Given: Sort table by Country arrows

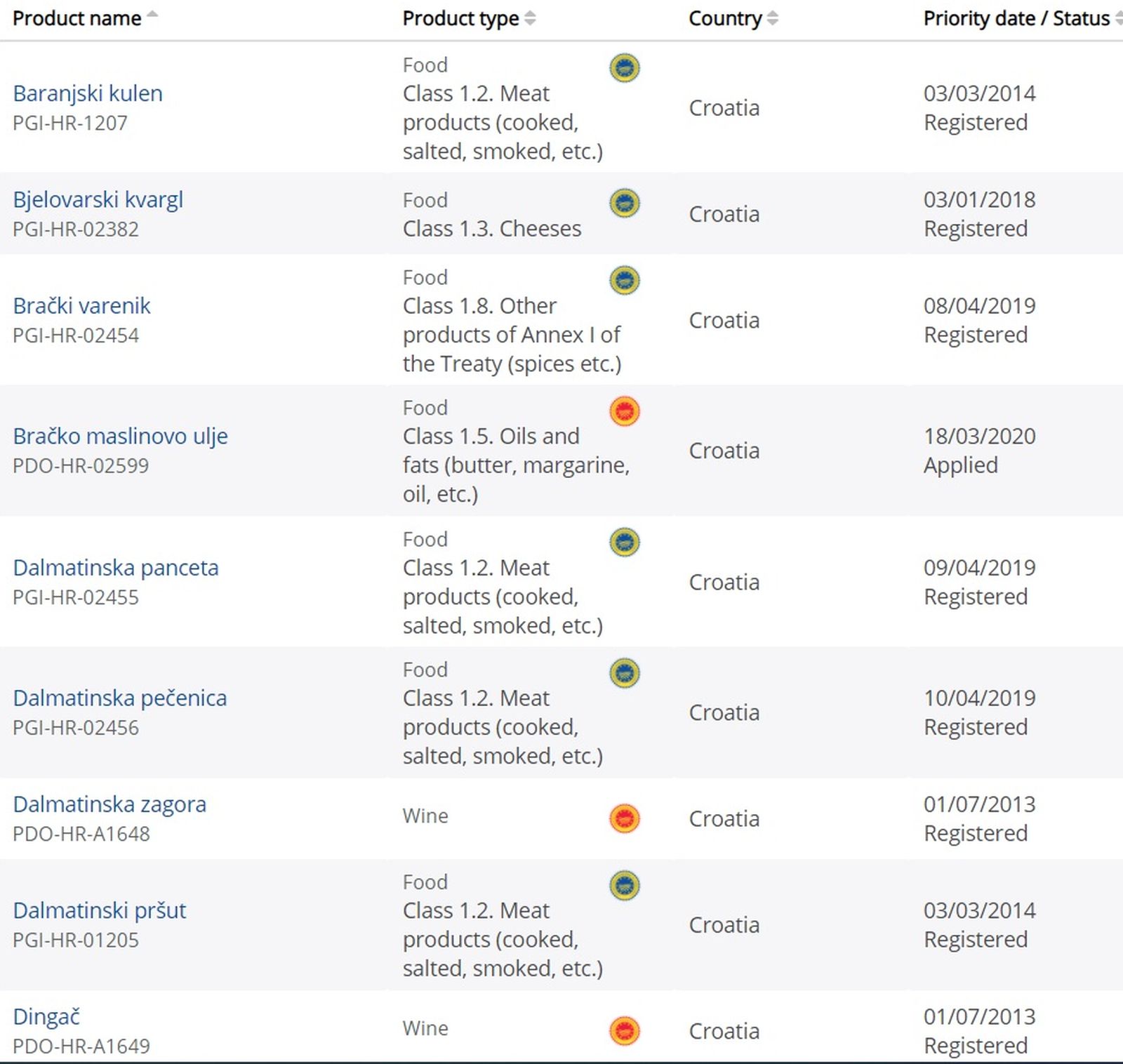Looking at the screenshot, I should point(772,18).
